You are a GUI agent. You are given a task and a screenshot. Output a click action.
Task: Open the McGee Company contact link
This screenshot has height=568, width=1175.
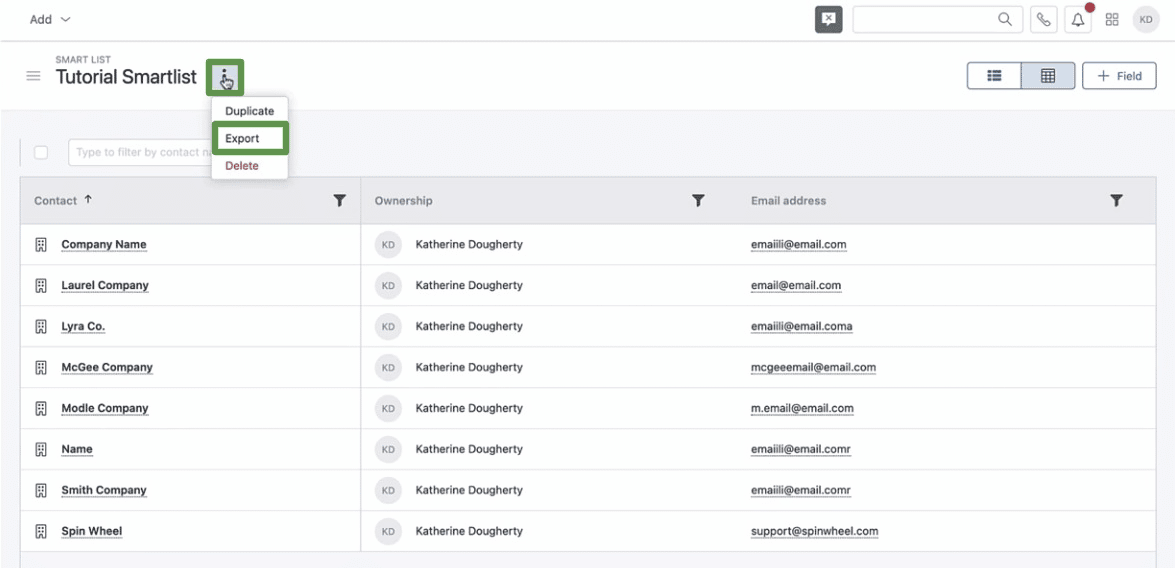click(x=107, y=367)
